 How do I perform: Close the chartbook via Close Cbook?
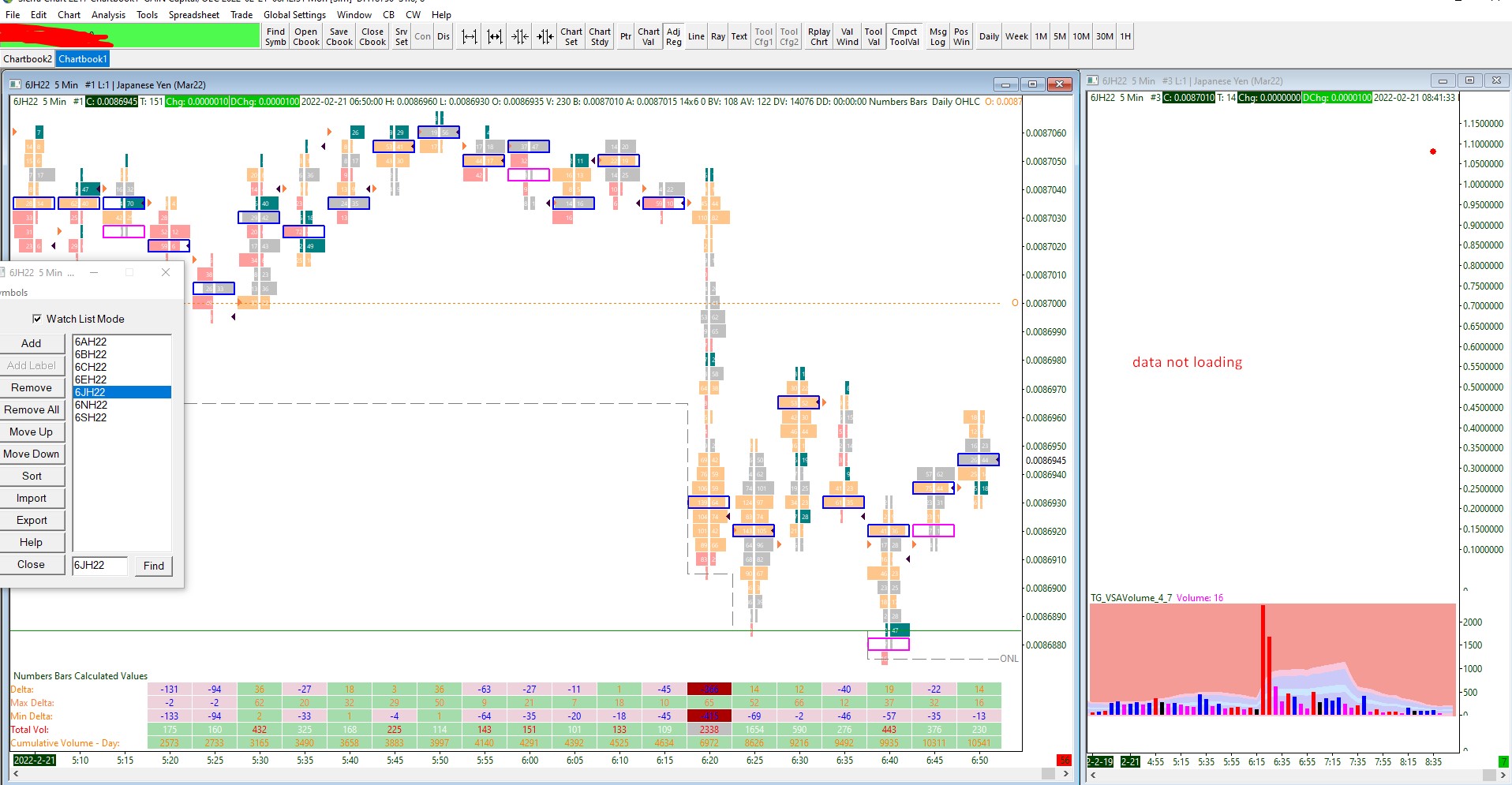click(372, 36)
